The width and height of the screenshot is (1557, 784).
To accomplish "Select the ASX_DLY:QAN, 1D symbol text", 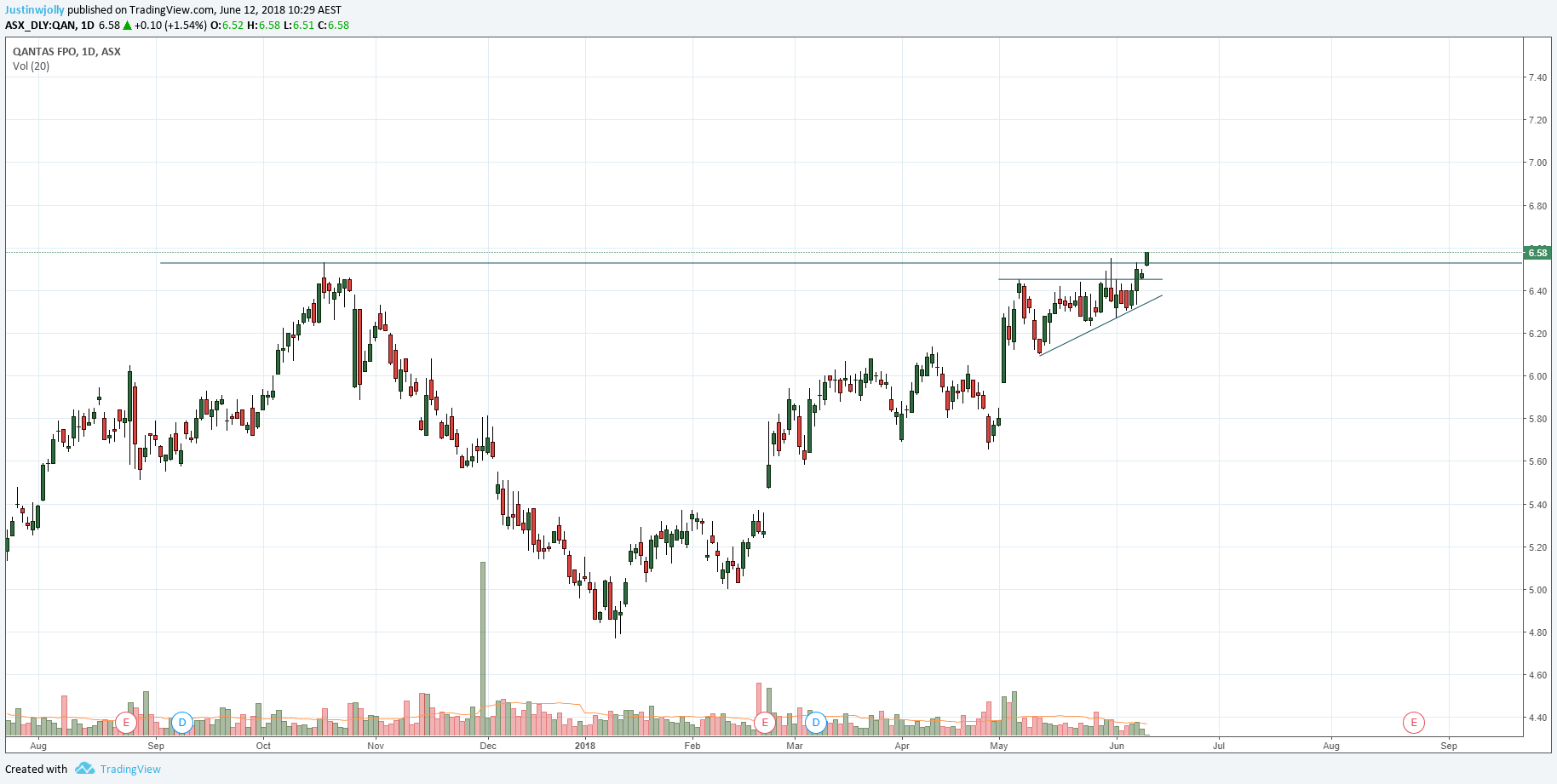I will tap(49, 26).
